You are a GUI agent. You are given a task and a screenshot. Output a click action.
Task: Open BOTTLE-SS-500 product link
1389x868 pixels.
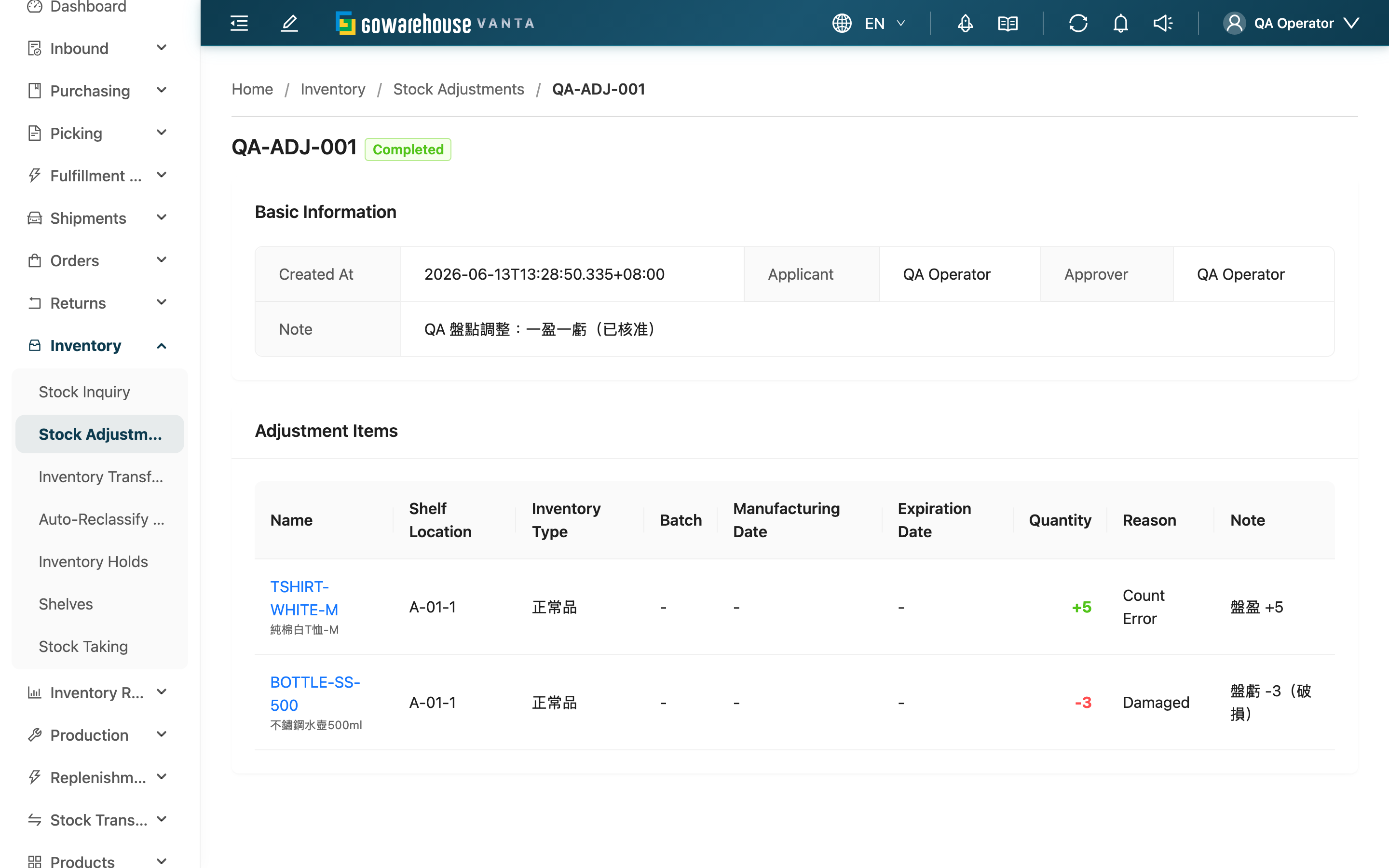(x=315, y=693)
